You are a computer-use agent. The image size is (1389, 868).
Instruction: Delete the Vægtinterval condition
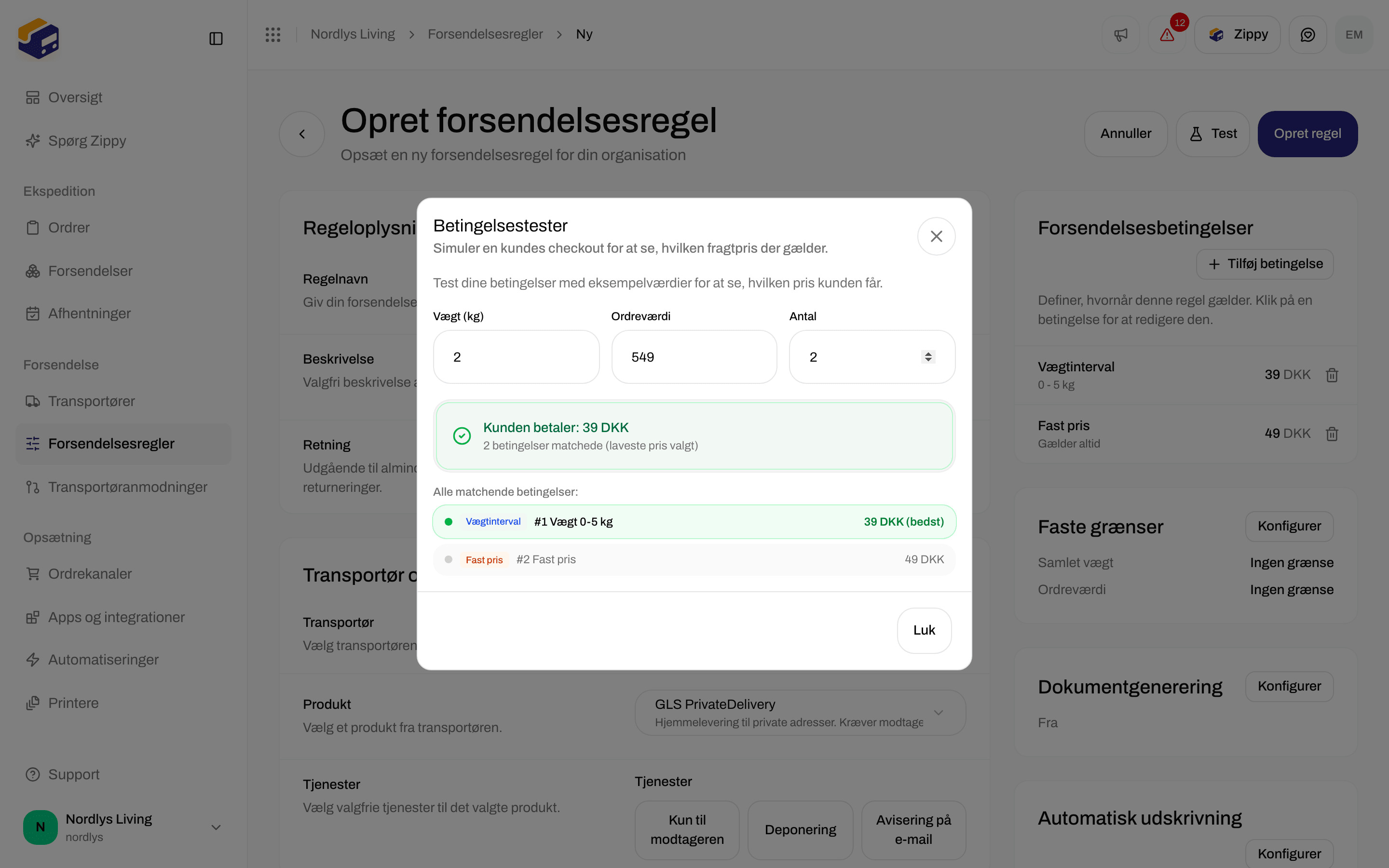point(1332,375)
